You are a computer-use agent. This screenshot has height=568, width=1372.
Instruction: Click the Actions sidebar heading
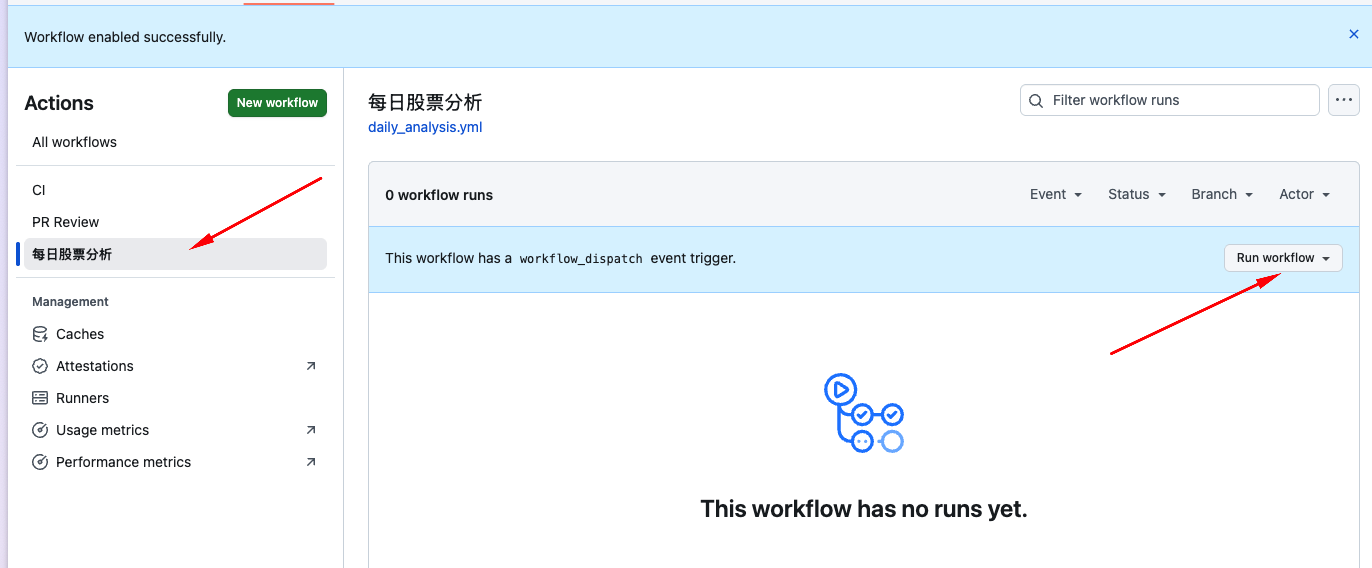[59, 103]
